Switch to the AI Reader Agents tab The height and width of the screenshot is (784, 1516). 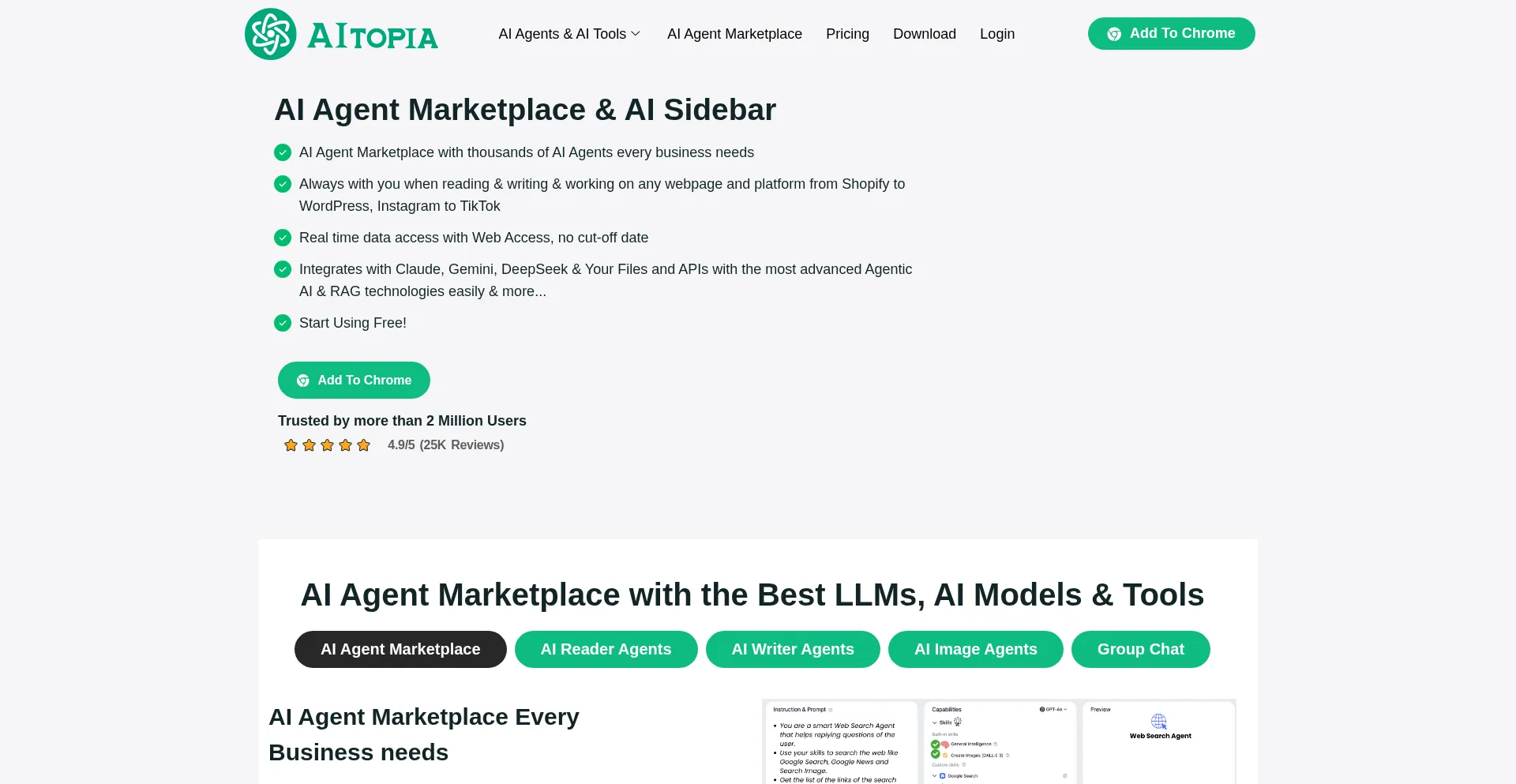tap(606, 649)
